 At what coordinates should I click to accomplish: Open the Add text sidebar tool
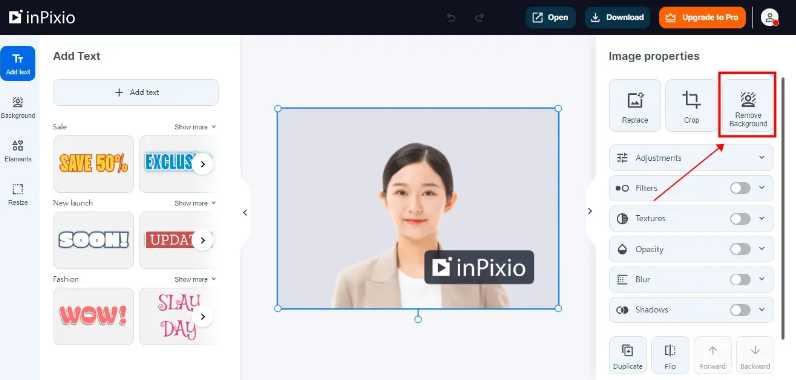18,63
